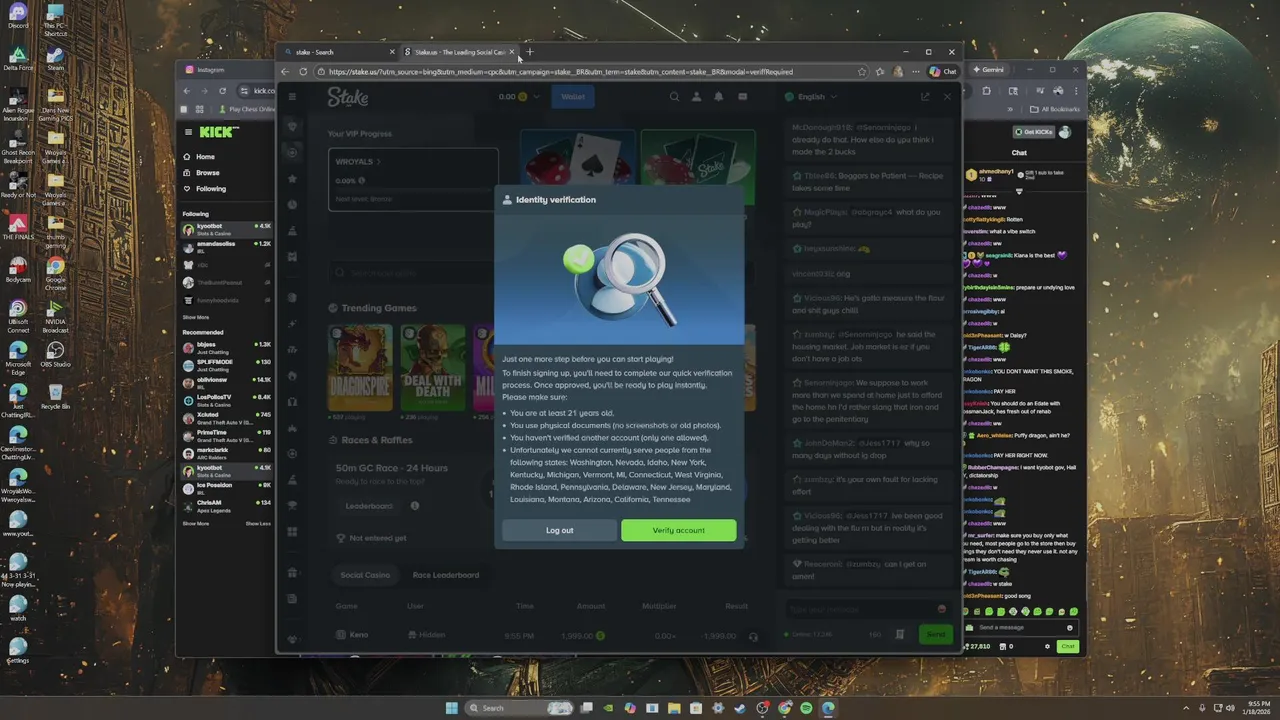Click Get KICKs button in Kick window
The height and width of the screenshot is (720, 1280).
(1034, 132)
